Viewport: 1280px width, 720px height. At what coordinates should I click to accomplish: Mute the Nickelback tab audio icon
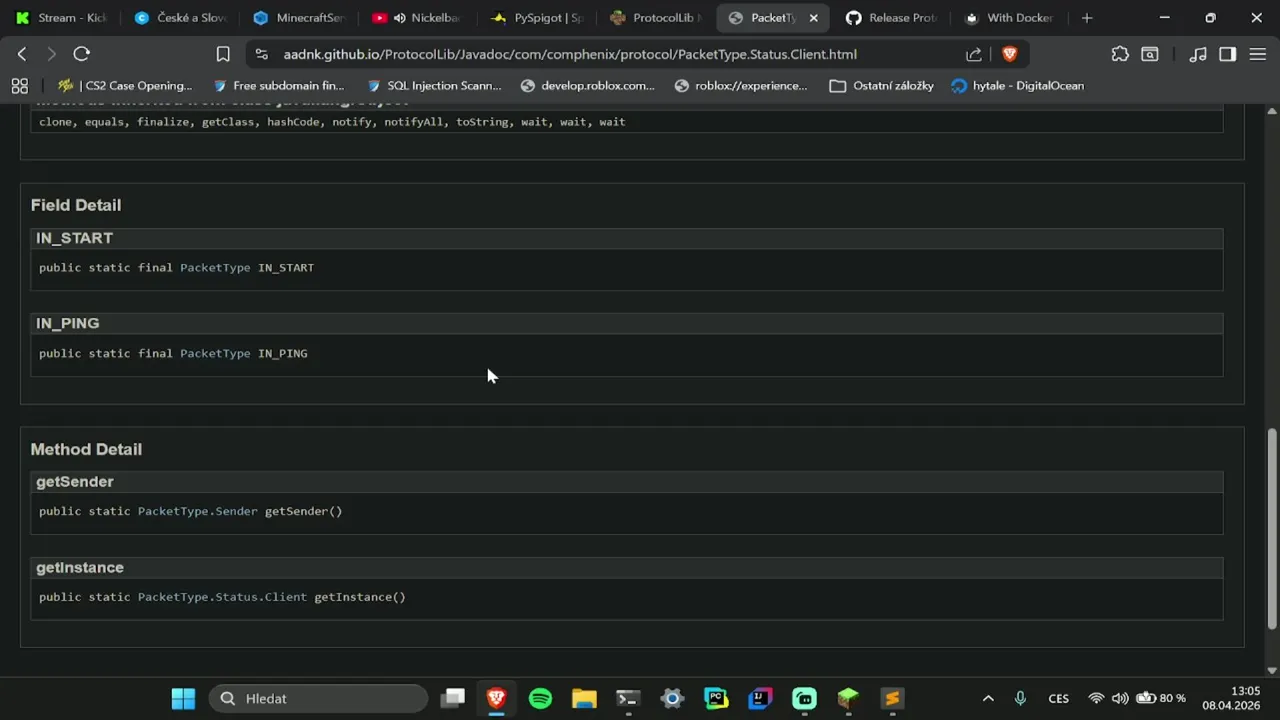click(x=400, y=18)
